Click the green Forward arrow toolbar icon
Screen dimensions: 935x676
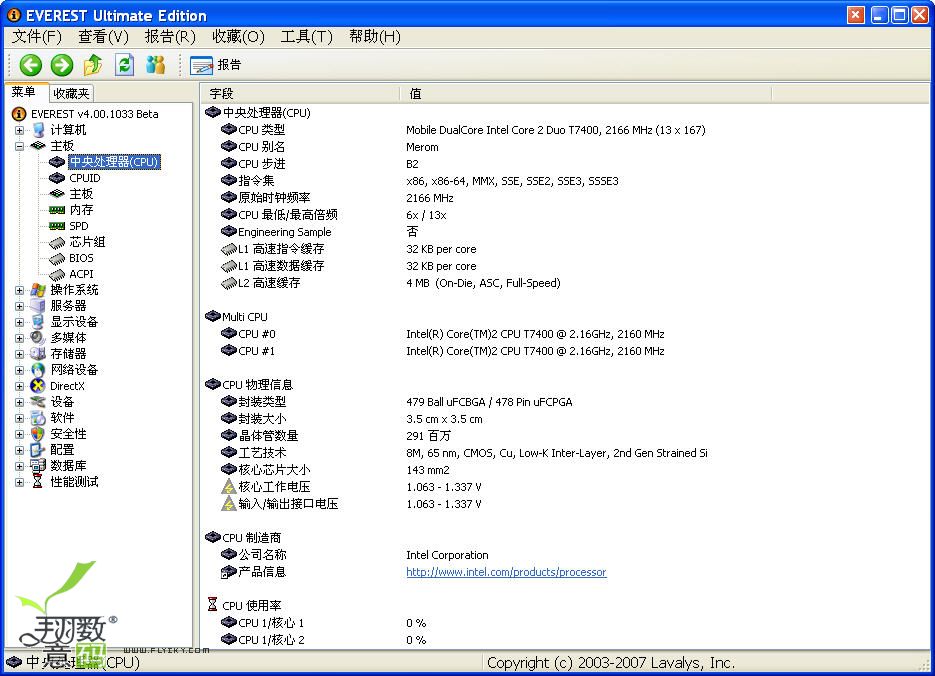(61, 65)
